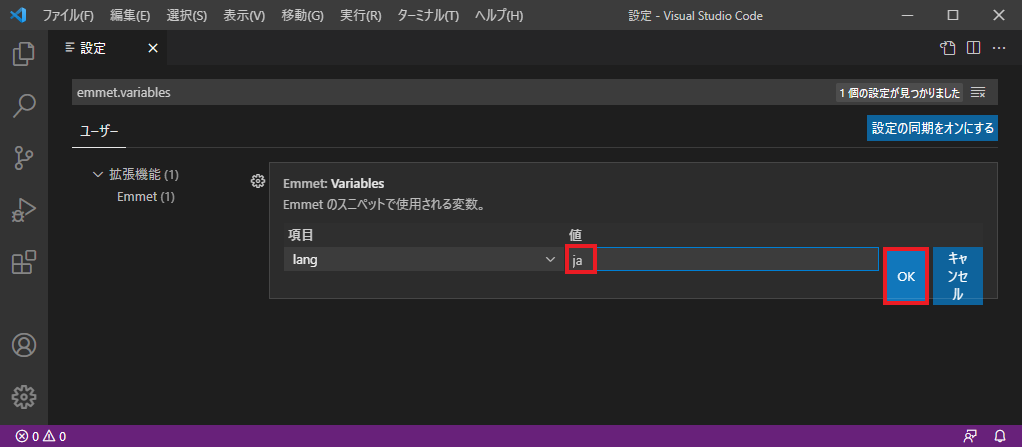Open the ヘルプ(H) menu
This screenshot has height=447, width=1022.
(499, 15)
